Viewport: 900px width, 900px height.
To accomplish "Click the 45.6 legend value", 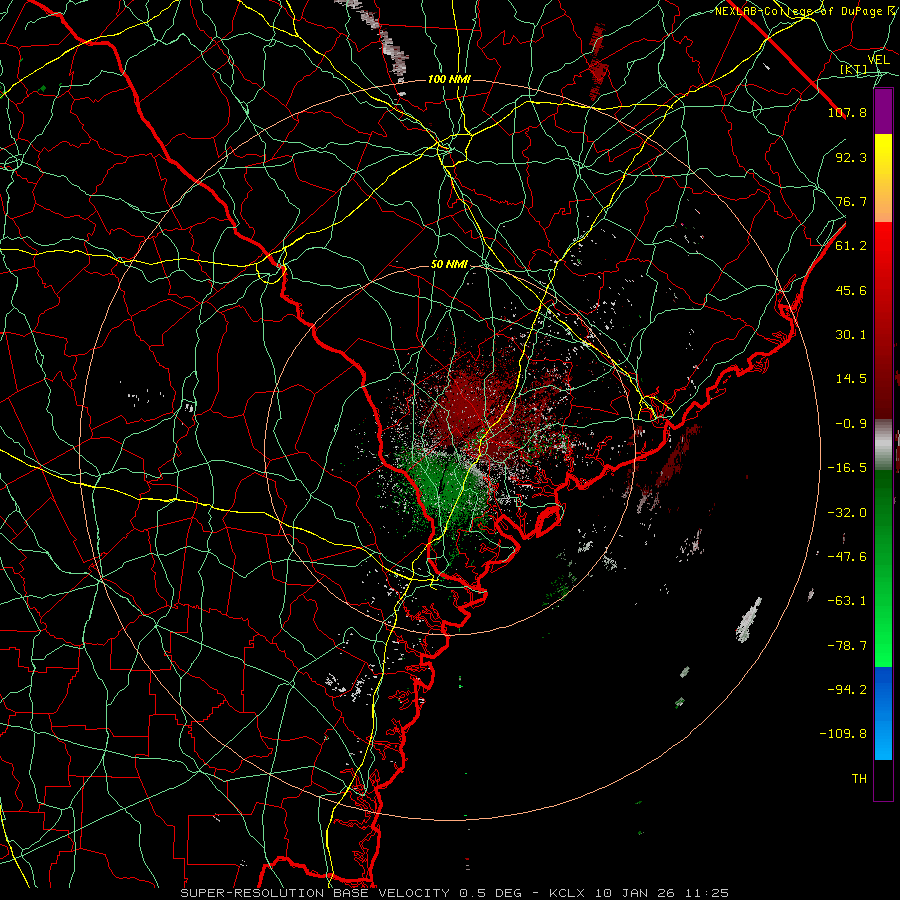I will tap(851, 290).
